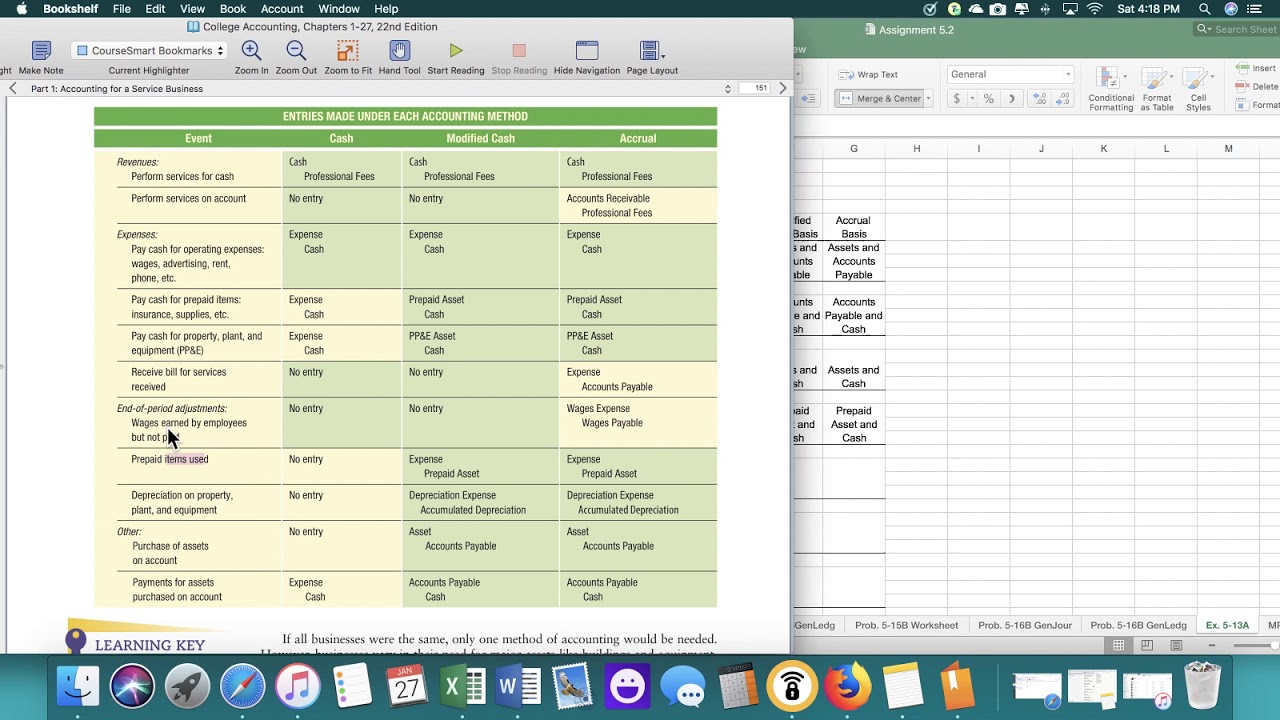
Task: Open the File menu
Action: pos(122,9)
